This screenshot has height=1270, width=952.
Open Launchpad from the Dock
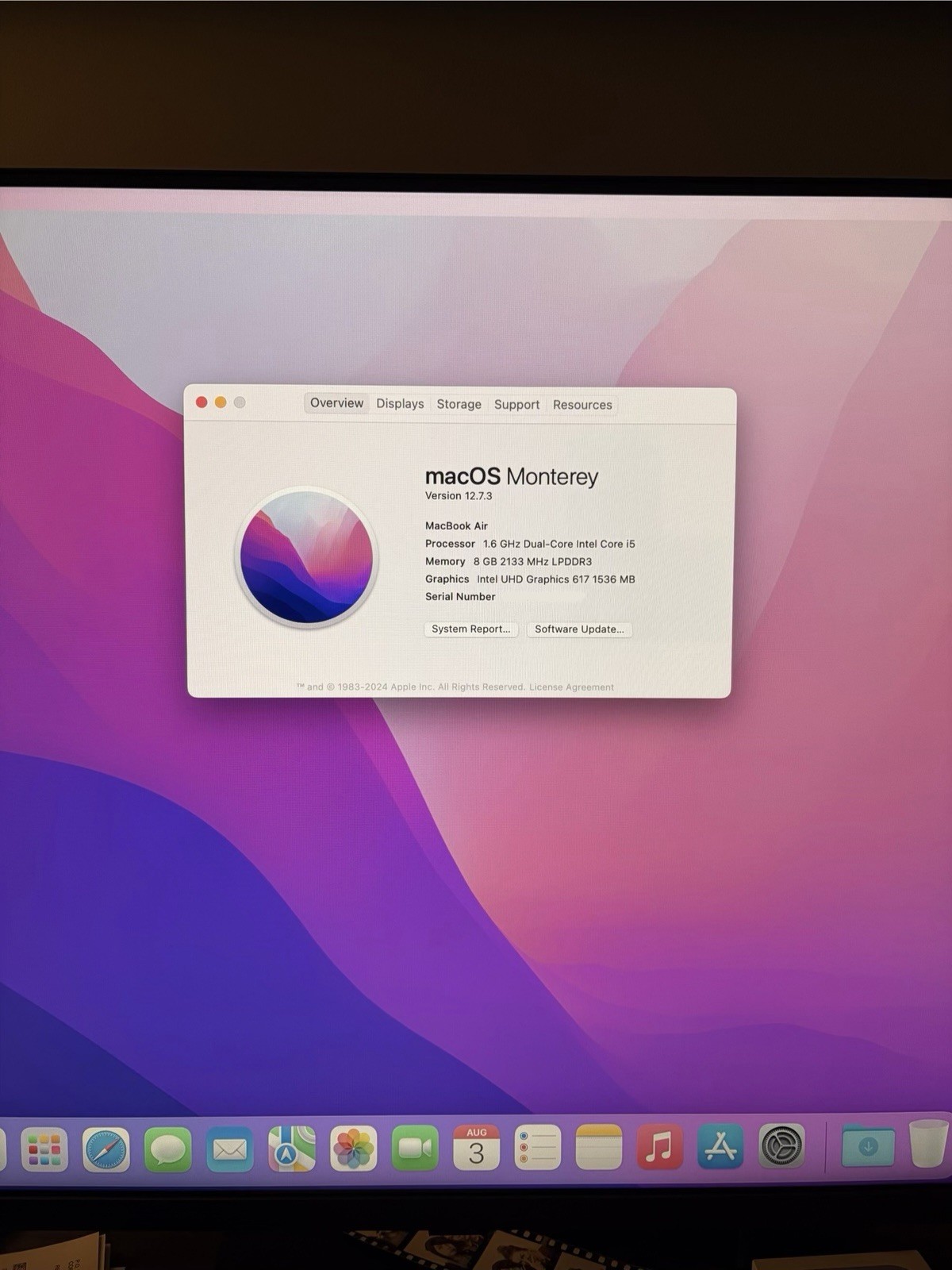tap(44, 1149)
